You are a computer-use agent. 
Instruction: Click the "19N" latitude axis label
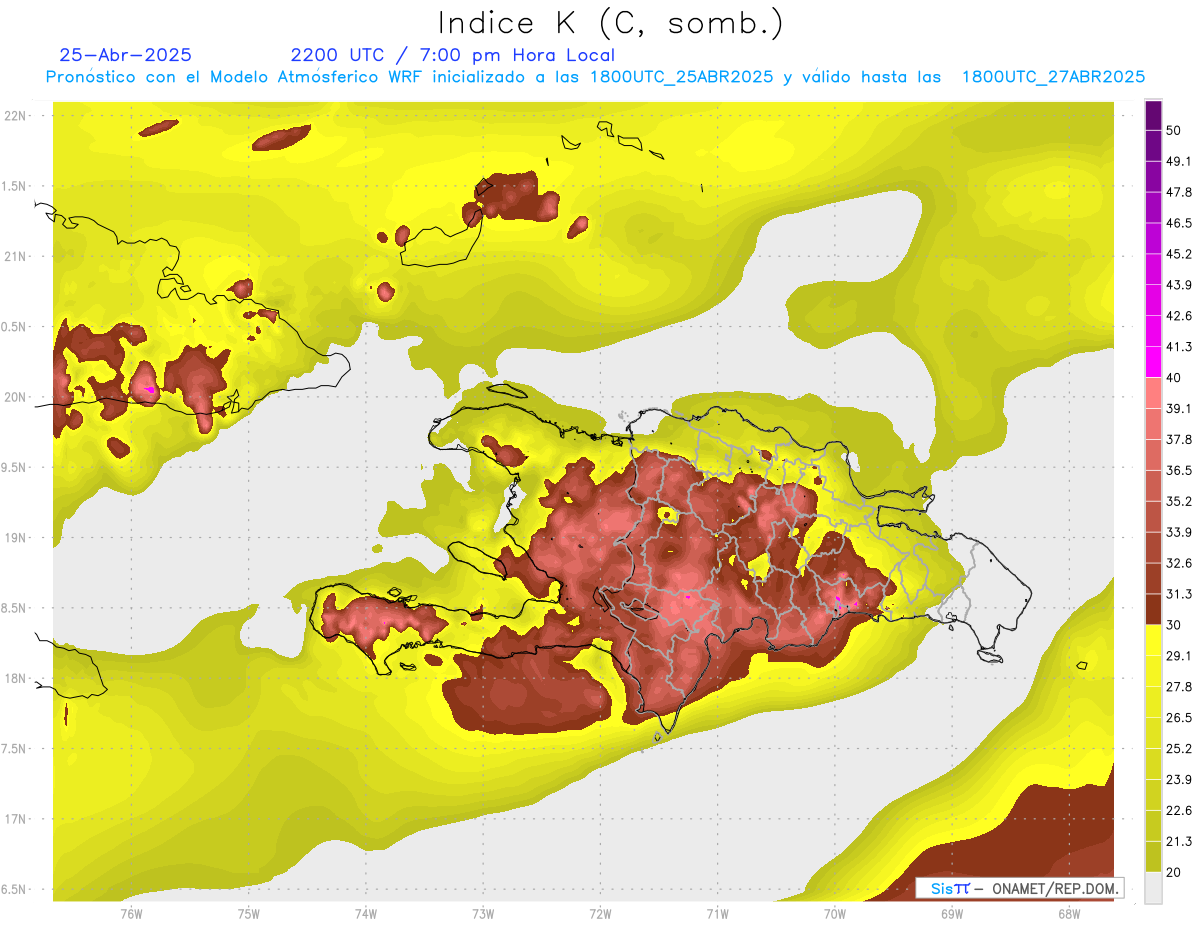(x=15, y=538)
